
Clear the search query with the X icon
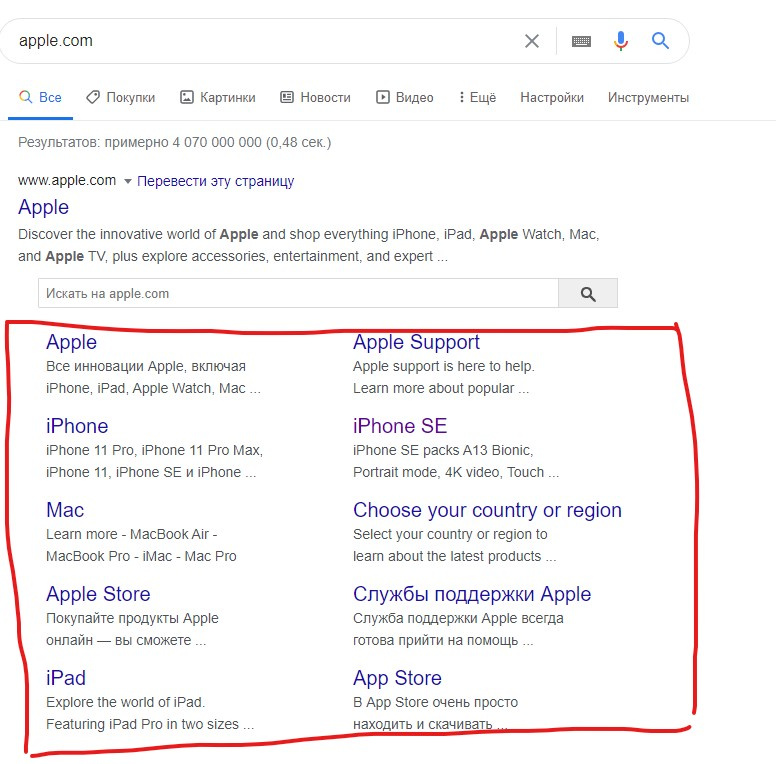pyautogui.click(x=532, y=41)
